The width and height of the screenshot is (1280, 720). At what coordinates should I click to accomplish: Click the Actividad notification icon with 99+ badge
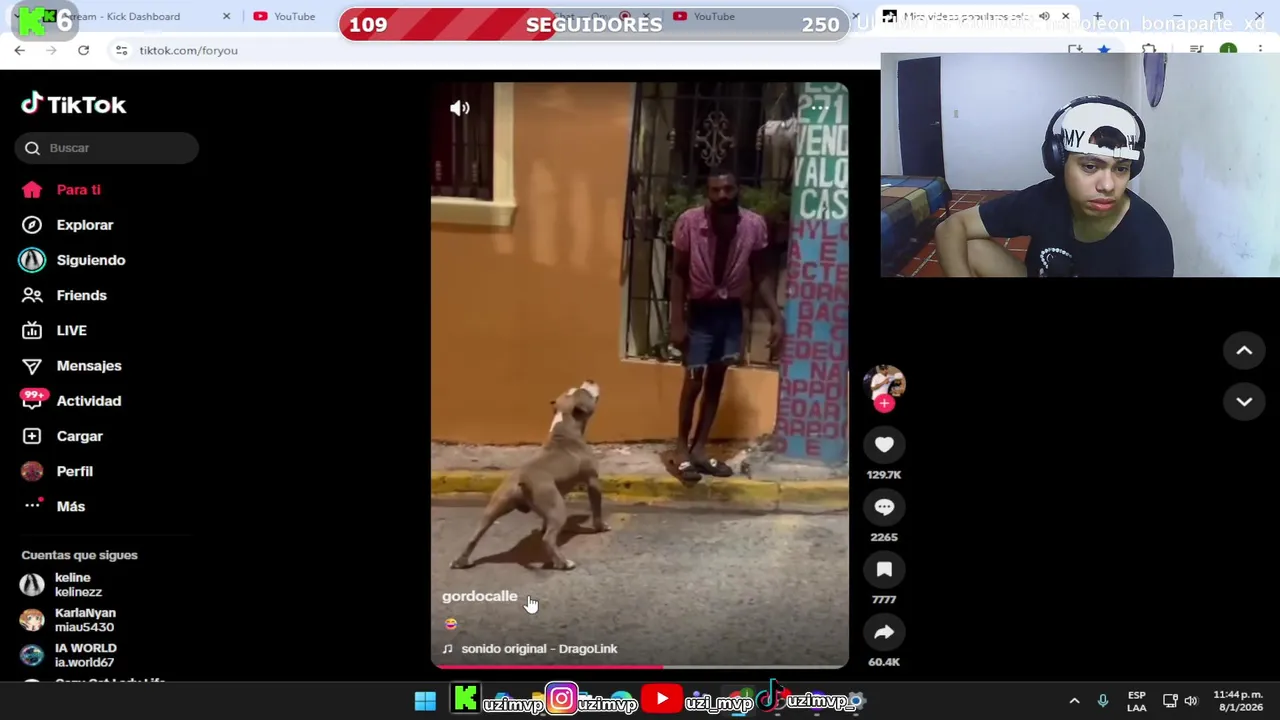pos(32,400)
